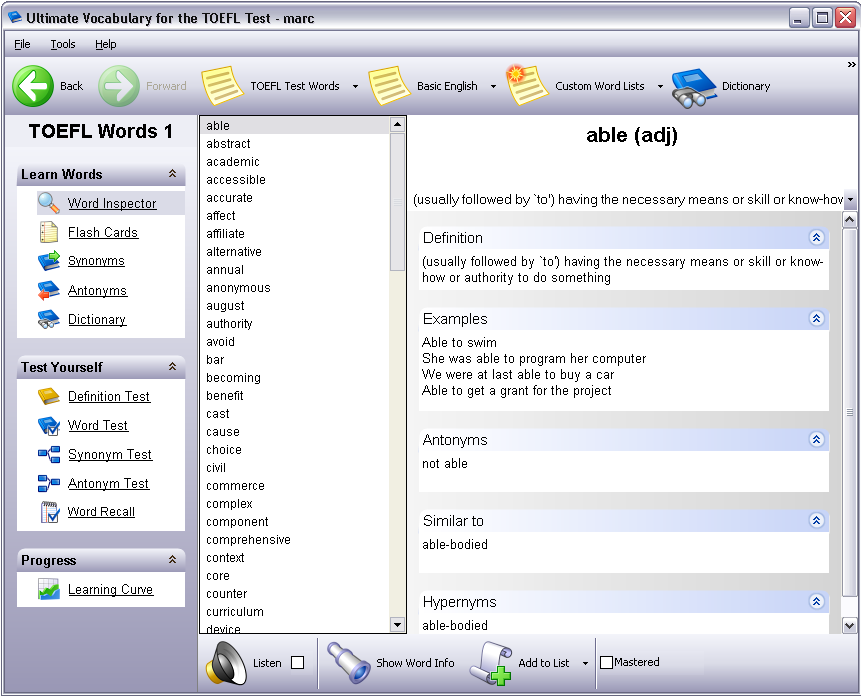Collapse the Similar to section

[x=817, y=520]
